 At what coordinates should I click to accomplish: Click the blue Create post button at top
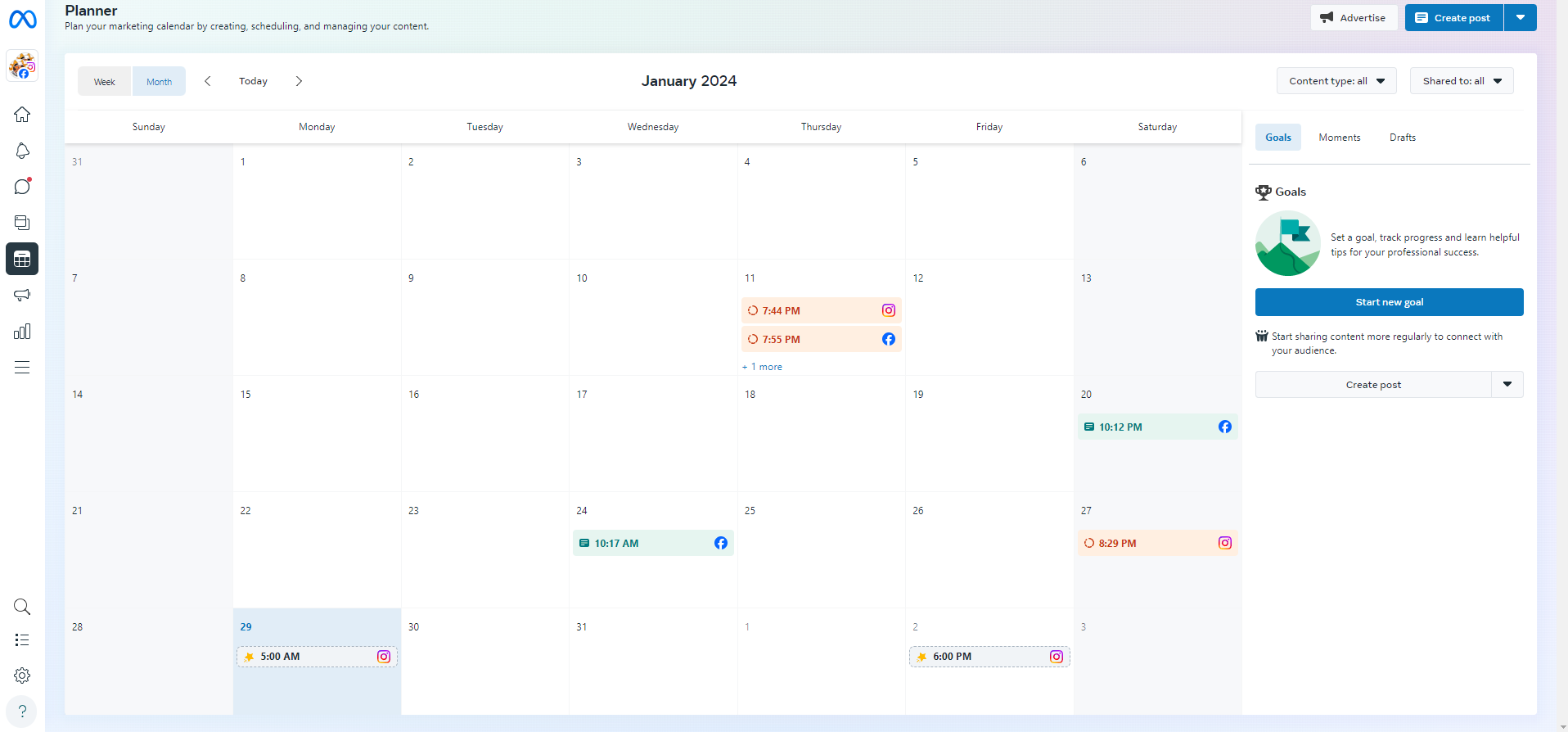point(1454,18)
